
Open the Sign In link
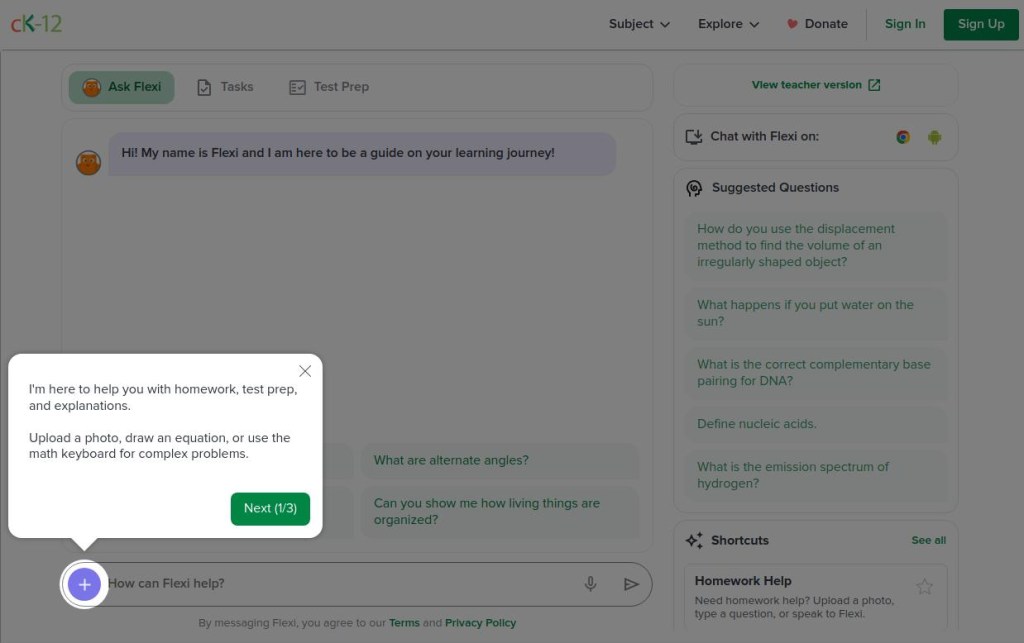(x=905, y=24)
